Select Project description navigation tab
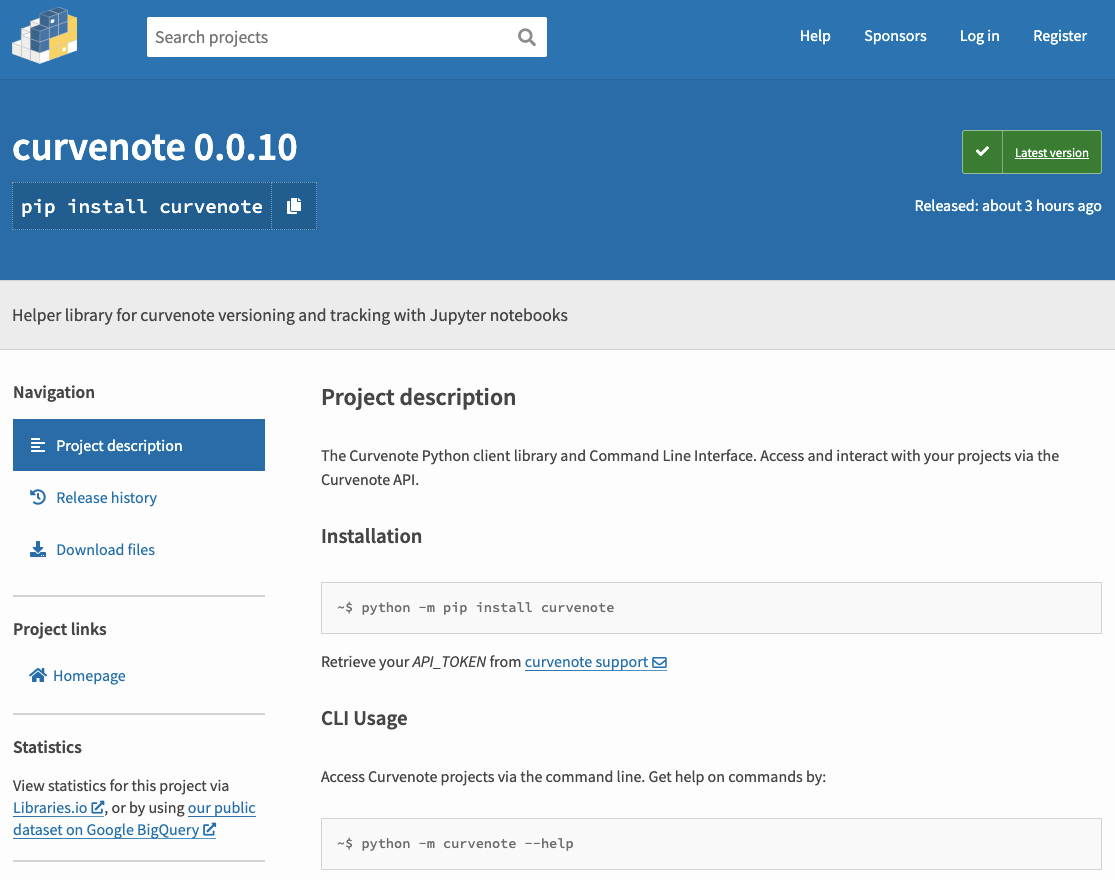The height and width of the screenshot is (880, 1115). pos(139,445)
